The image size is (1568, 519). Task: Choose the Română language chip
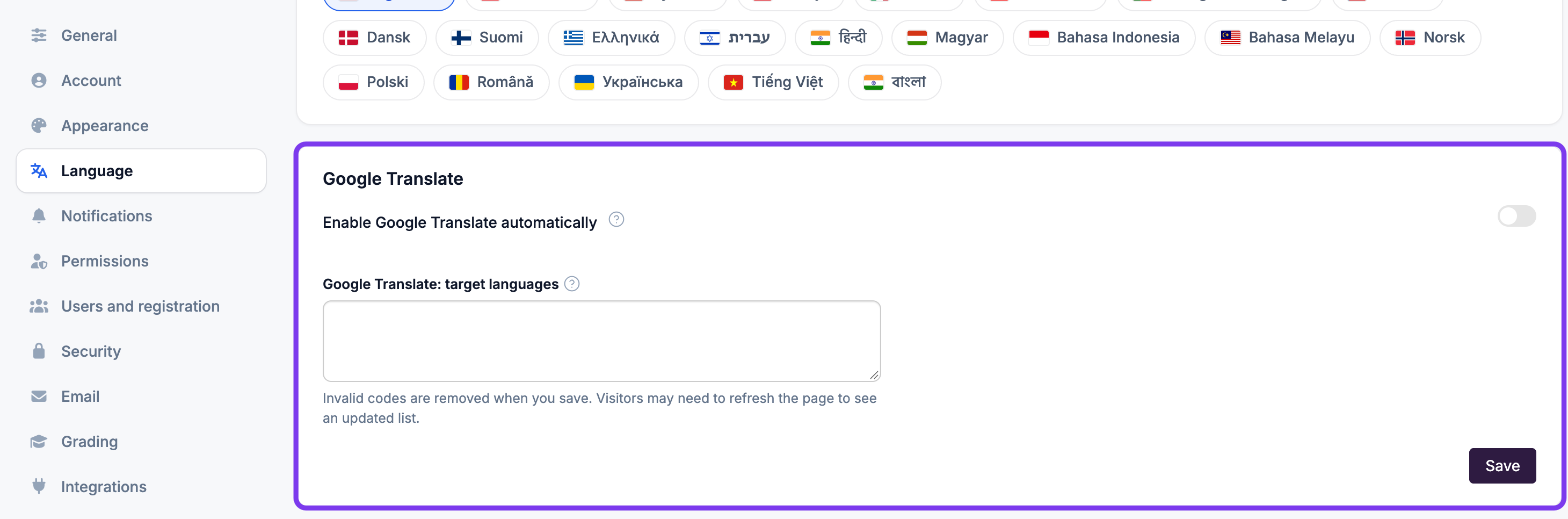pyautogui.click(x=491, y=82)
